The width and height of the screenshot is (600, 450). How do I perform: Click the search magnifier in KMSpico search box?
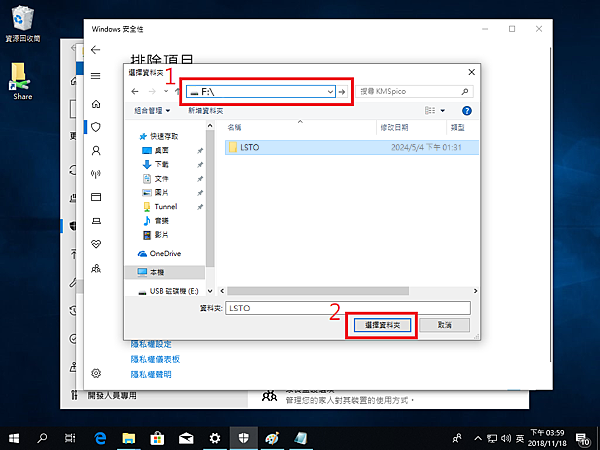tap(465, 92)
